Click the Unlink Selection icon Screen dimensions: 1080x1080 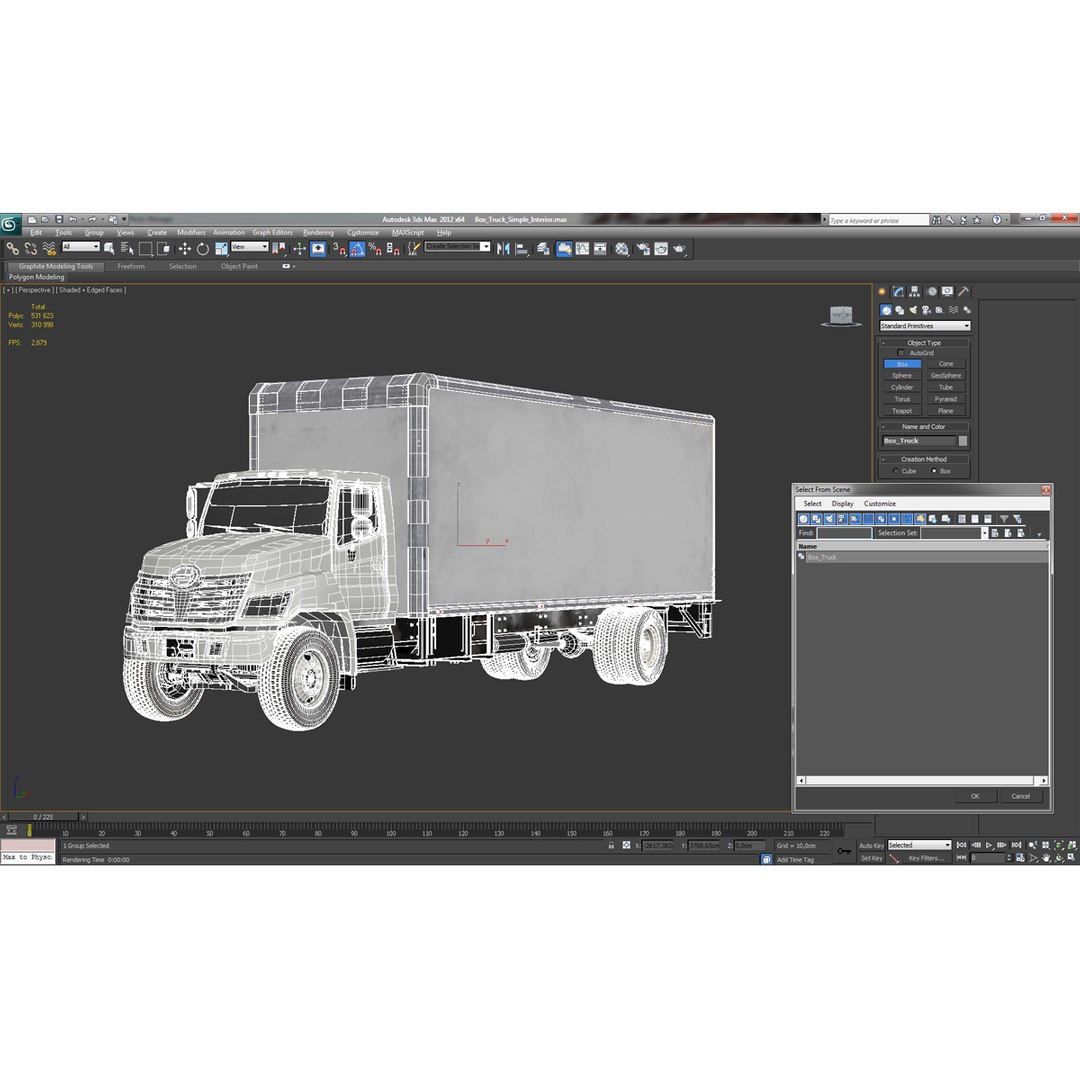(30, 249)
